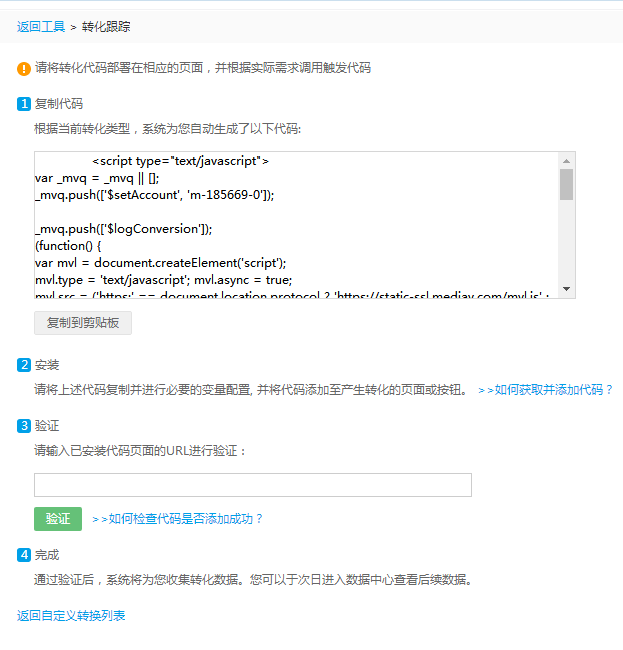Click the step 3 number badge
This screenshot has width=623, height=650.
click(24, 426)
